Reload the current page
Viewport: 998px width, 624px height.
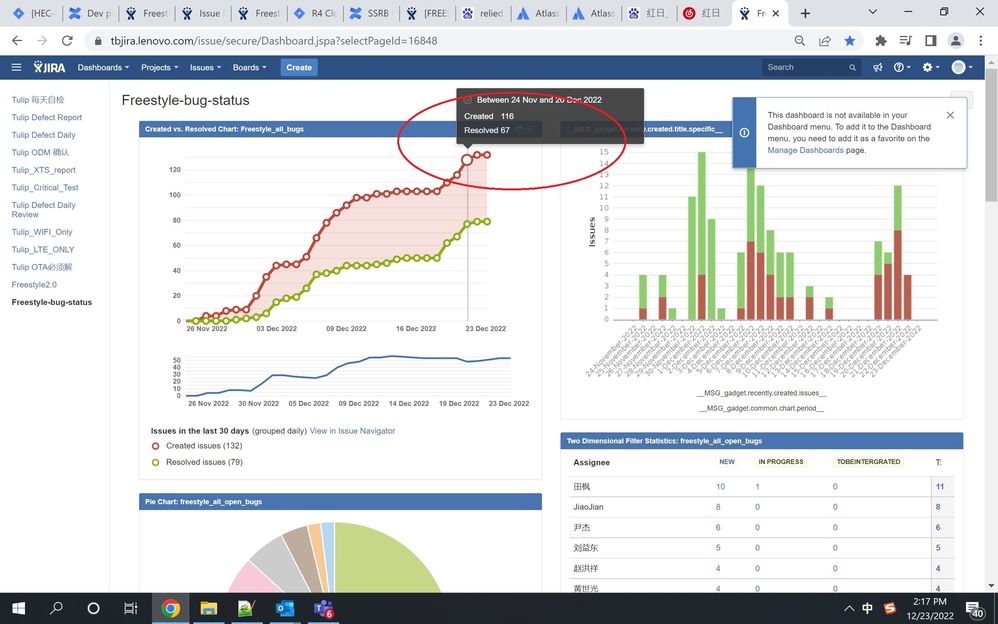point(67,41)
